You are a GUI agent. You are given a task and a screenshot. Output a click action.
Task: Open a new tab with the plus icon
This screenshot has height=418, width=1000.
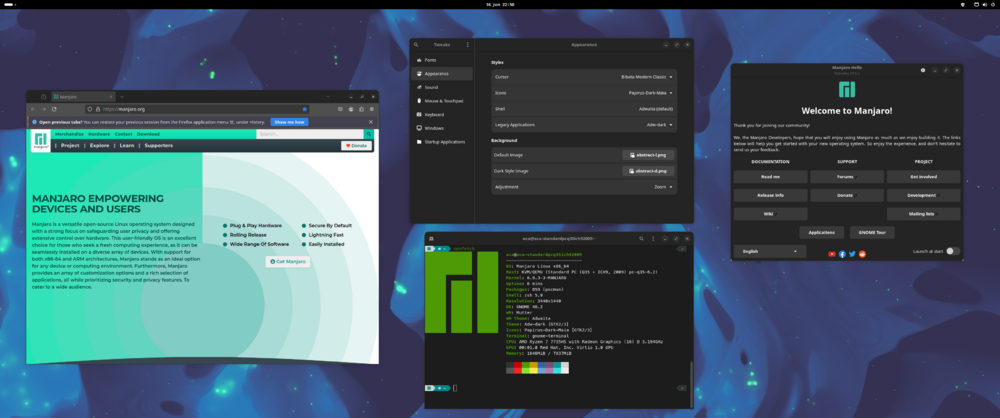[x=122, y=97]
